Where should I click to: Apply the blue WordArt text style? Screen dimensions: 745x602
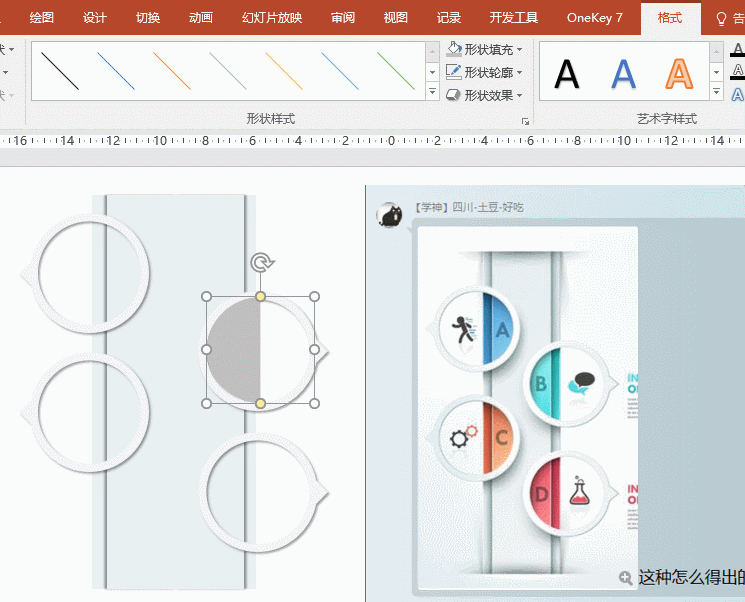[623, 73]
